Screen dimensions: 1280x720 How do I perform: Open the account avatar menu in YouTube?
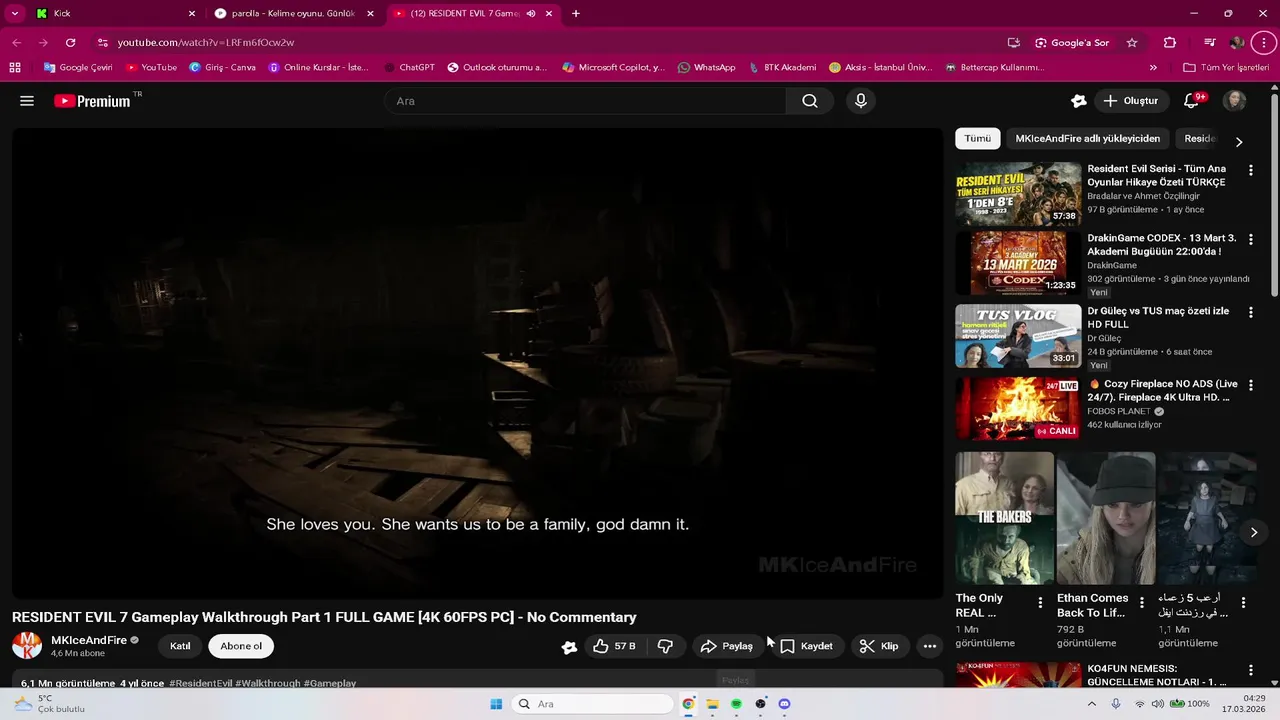pos(1235,101)
